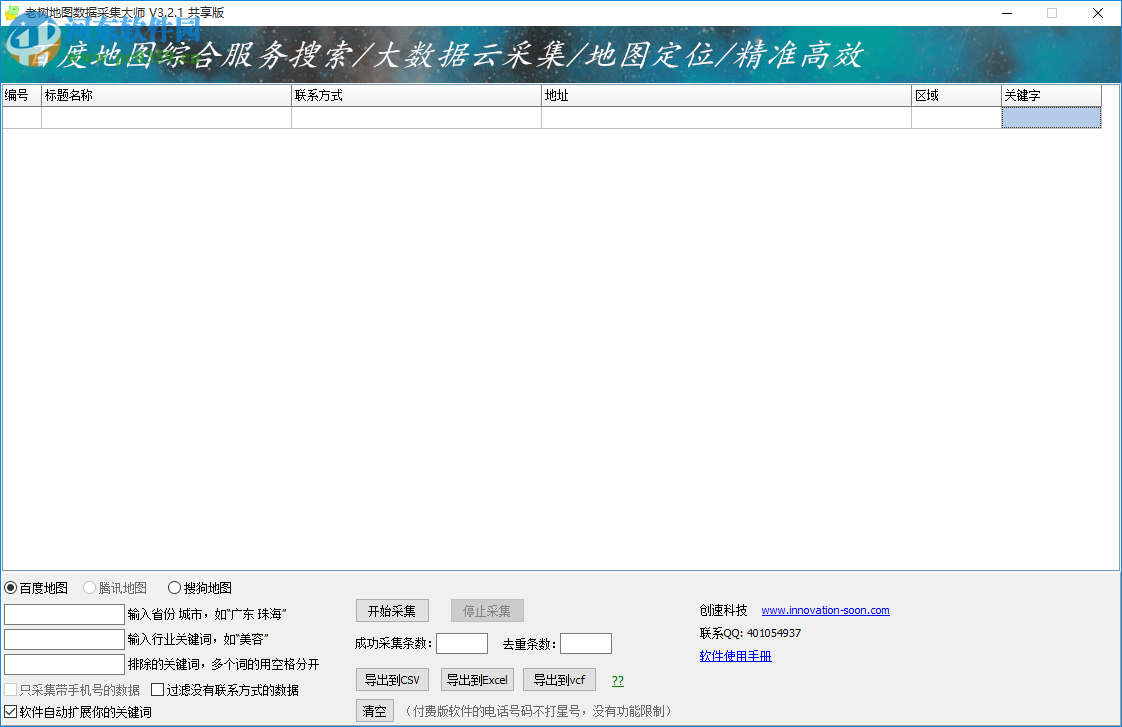
Task: Click the industry keywords input field
Action: pos(63,639)
